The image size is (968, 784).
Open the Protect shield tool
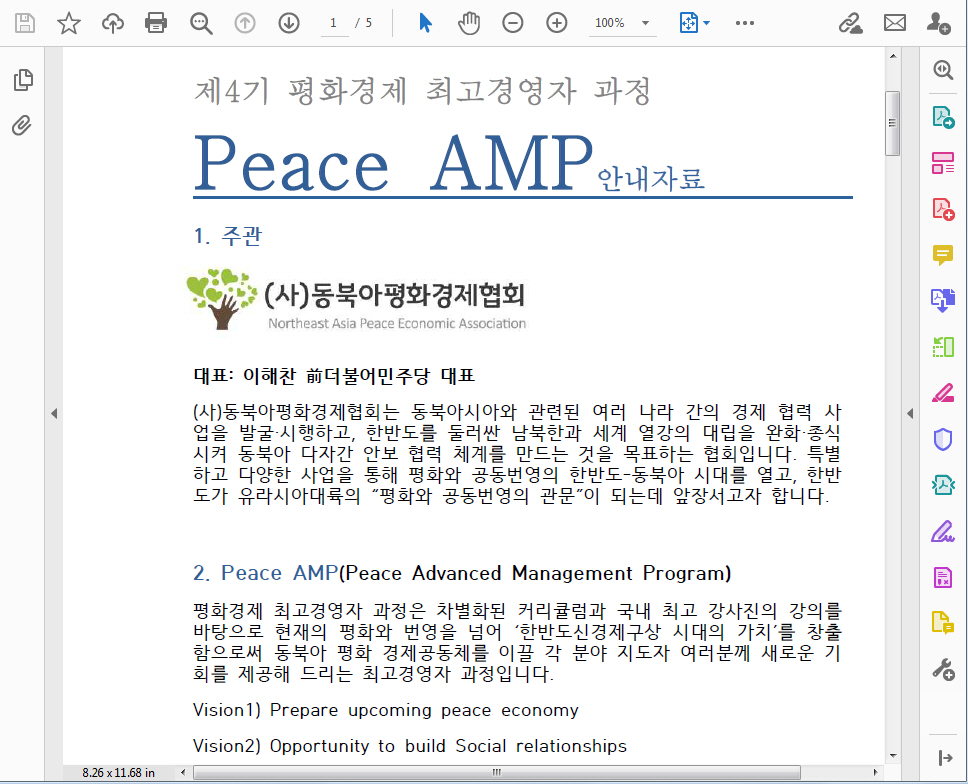tap(942, 438)
